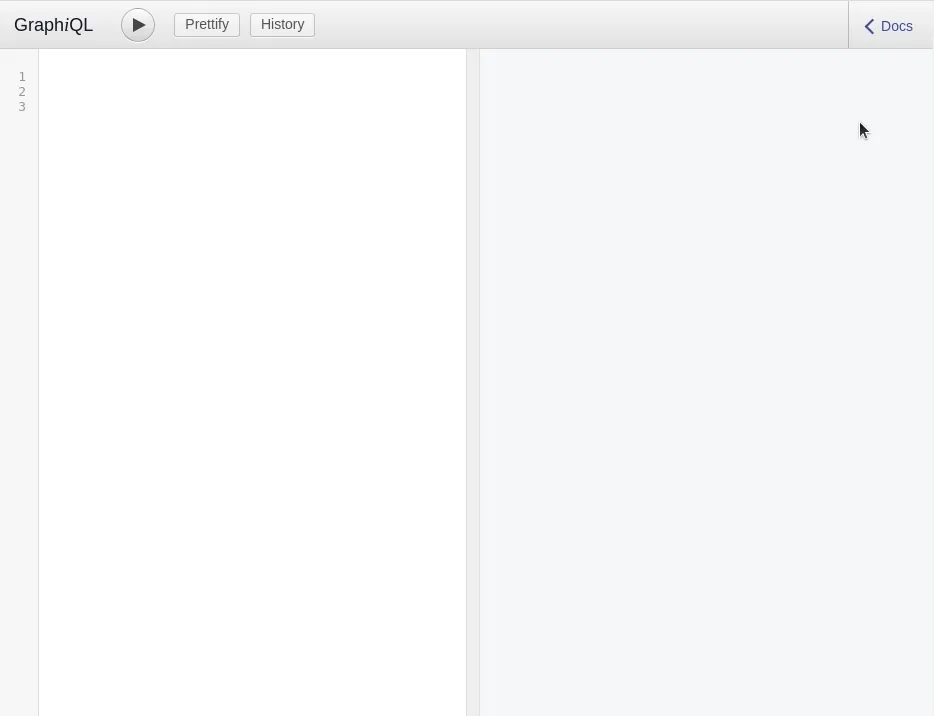This screenshot has width=934, height=716.
Task: Place cursor in the query editor
Action: pos(253,381)
